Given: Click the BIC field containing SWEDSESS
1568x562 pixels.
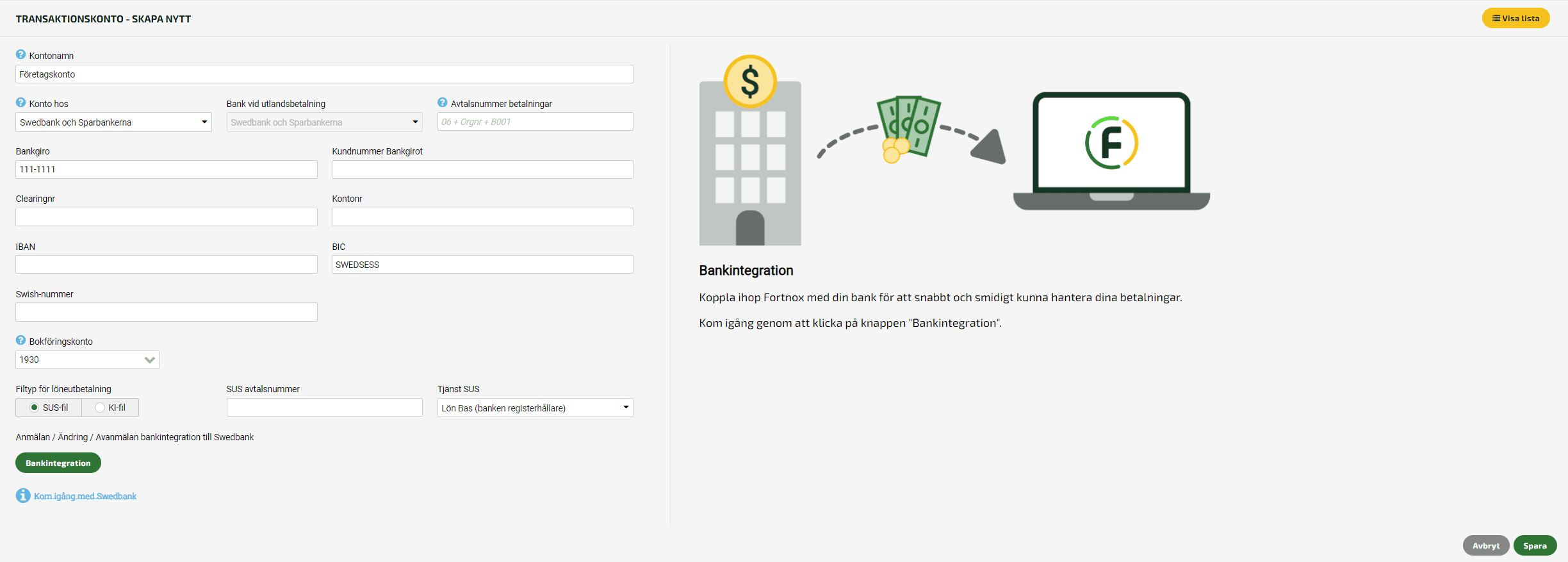Looking at the screenshot, I should pyautogui.click(x=482, y=265).
